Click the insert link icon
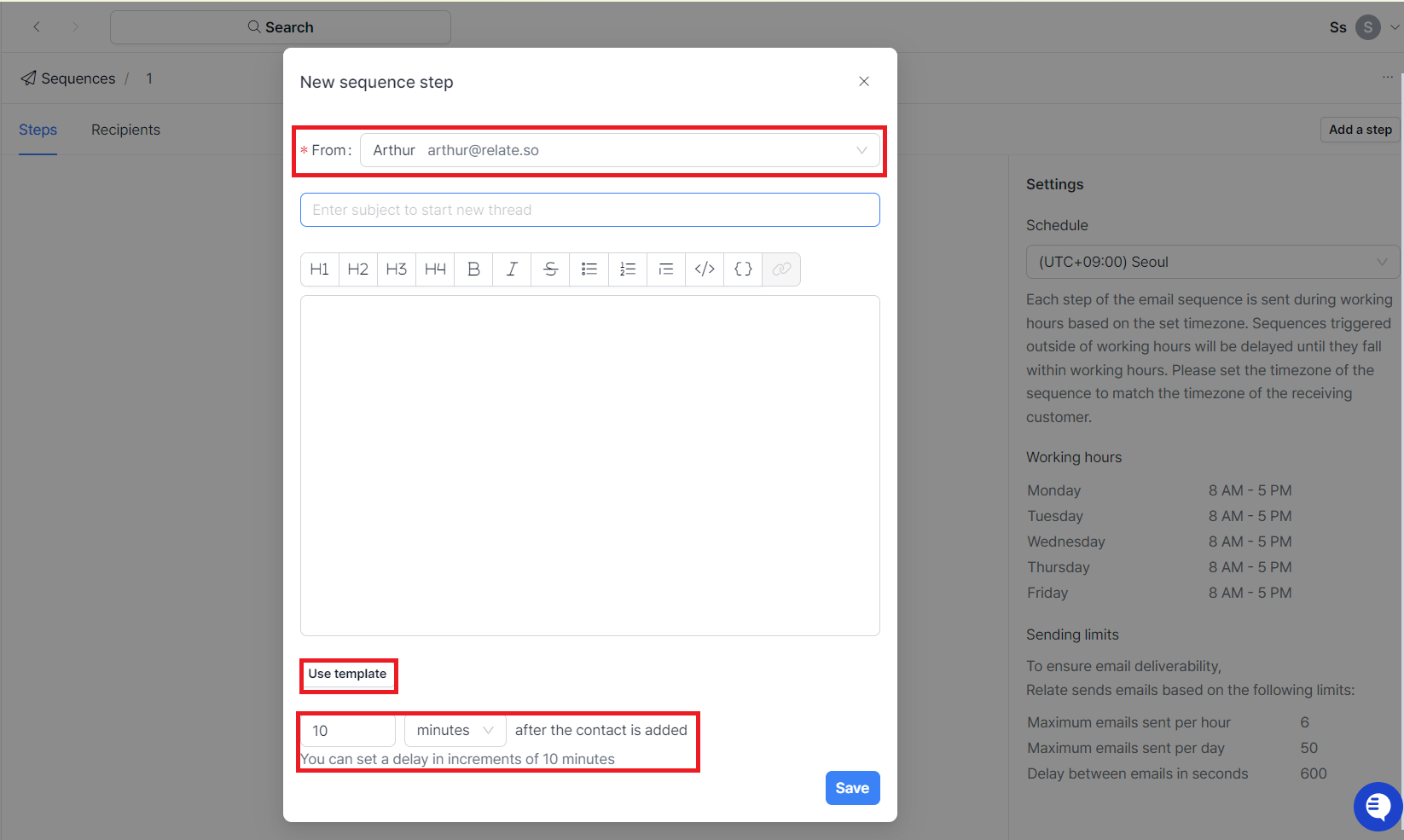 [x=781, y=269]
